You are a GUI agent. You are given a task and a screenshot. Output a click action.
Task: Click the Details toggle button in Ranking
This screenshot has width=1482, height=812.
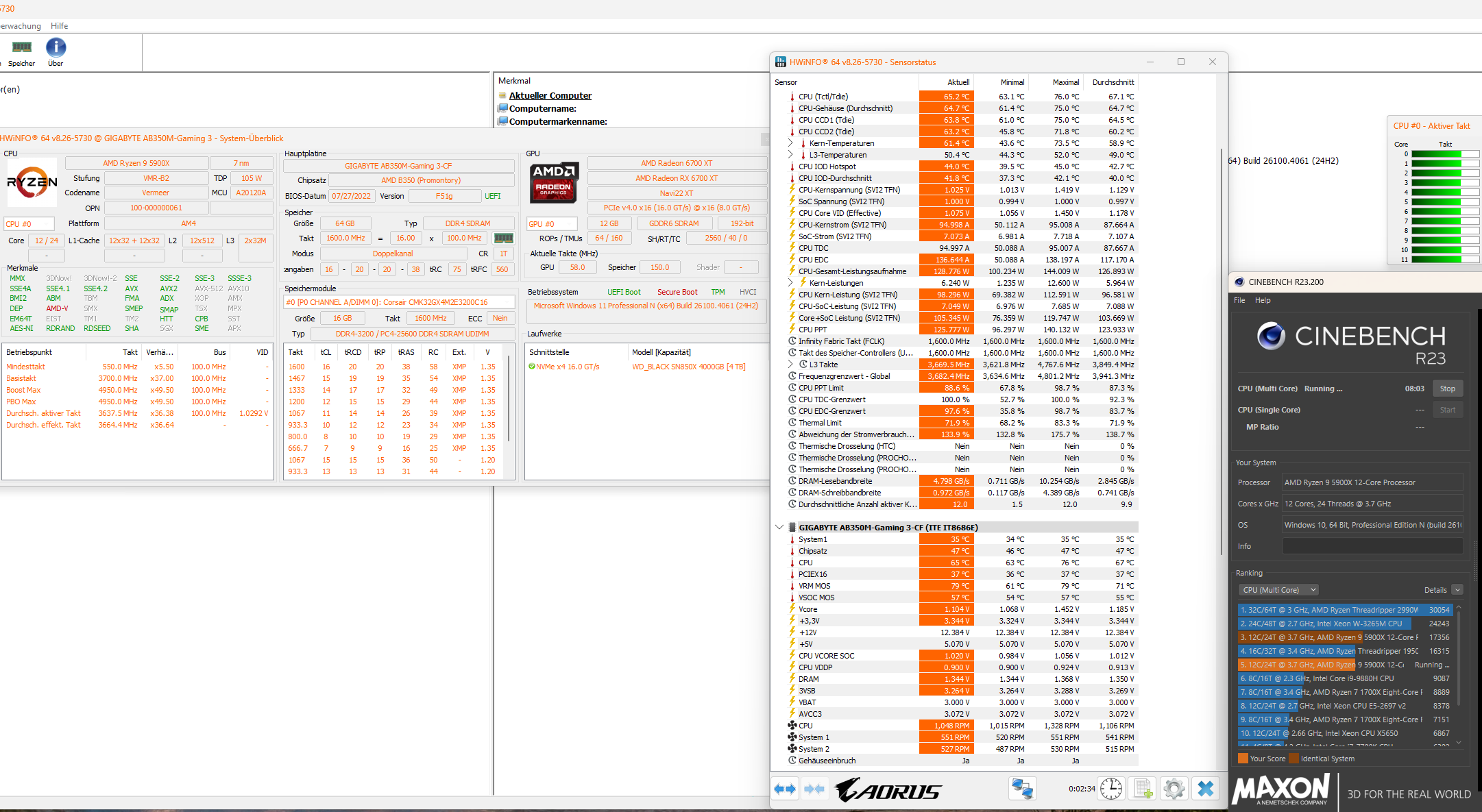coord(1457,590)
